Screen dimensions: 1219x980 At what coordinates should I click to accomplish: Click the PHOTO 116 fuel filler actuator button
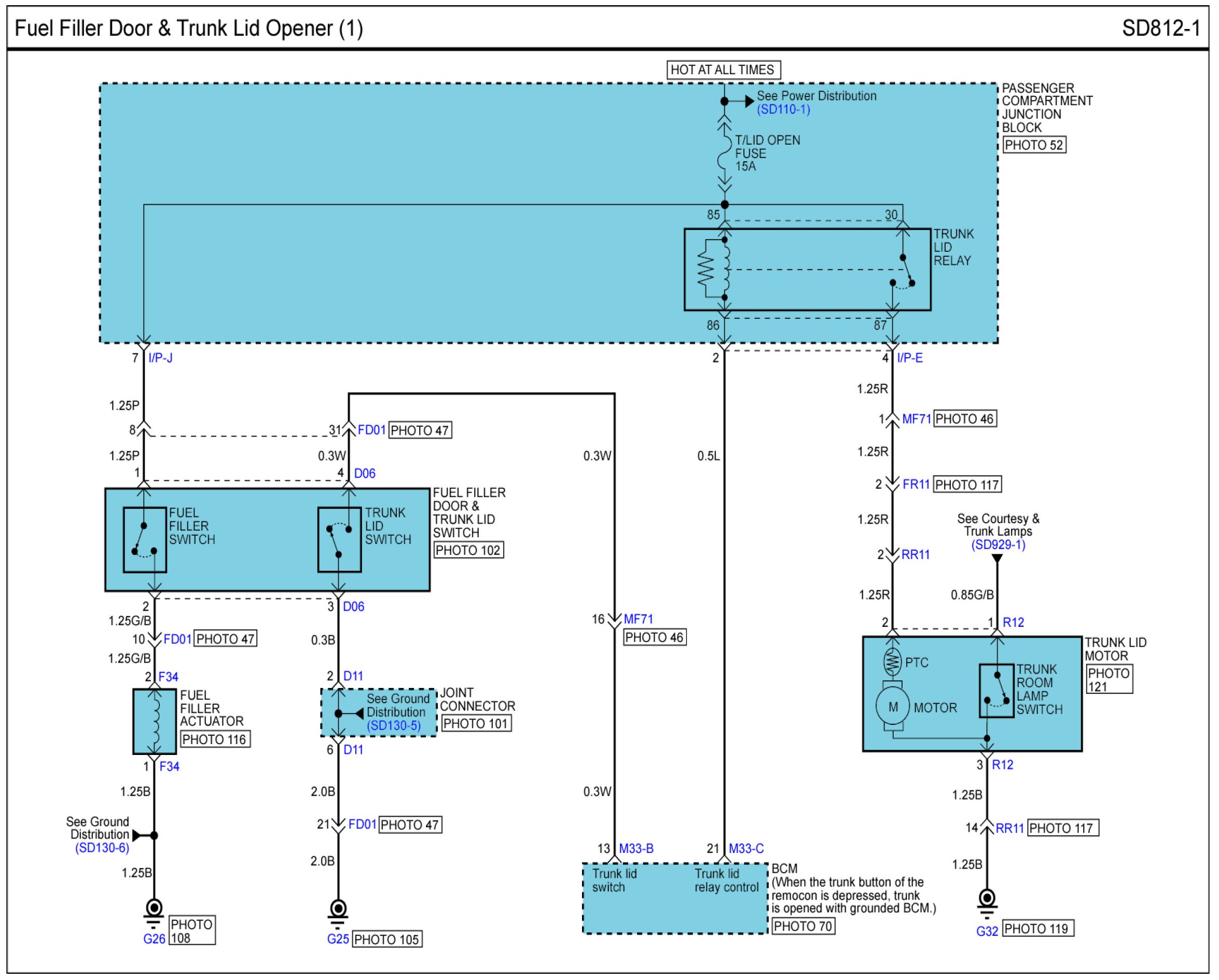pyautogui.click(x=214, y=740)
